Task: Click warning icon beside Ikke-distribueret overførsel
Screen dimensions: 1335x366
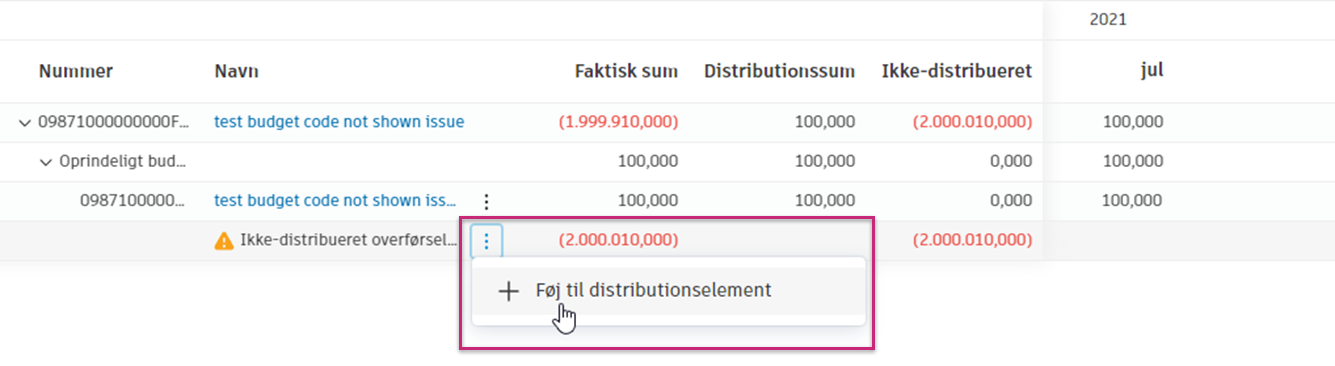Action: 224,241
